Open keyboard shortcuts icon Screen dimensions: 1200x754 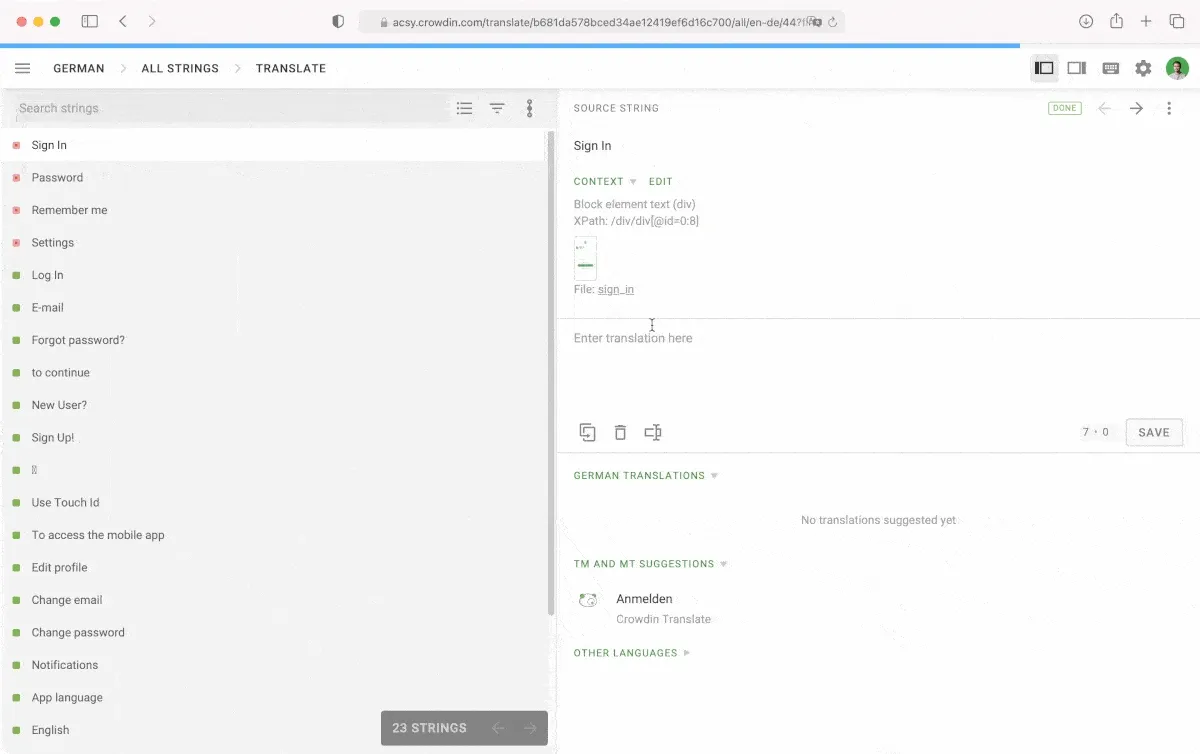(x=1110, y=68)
